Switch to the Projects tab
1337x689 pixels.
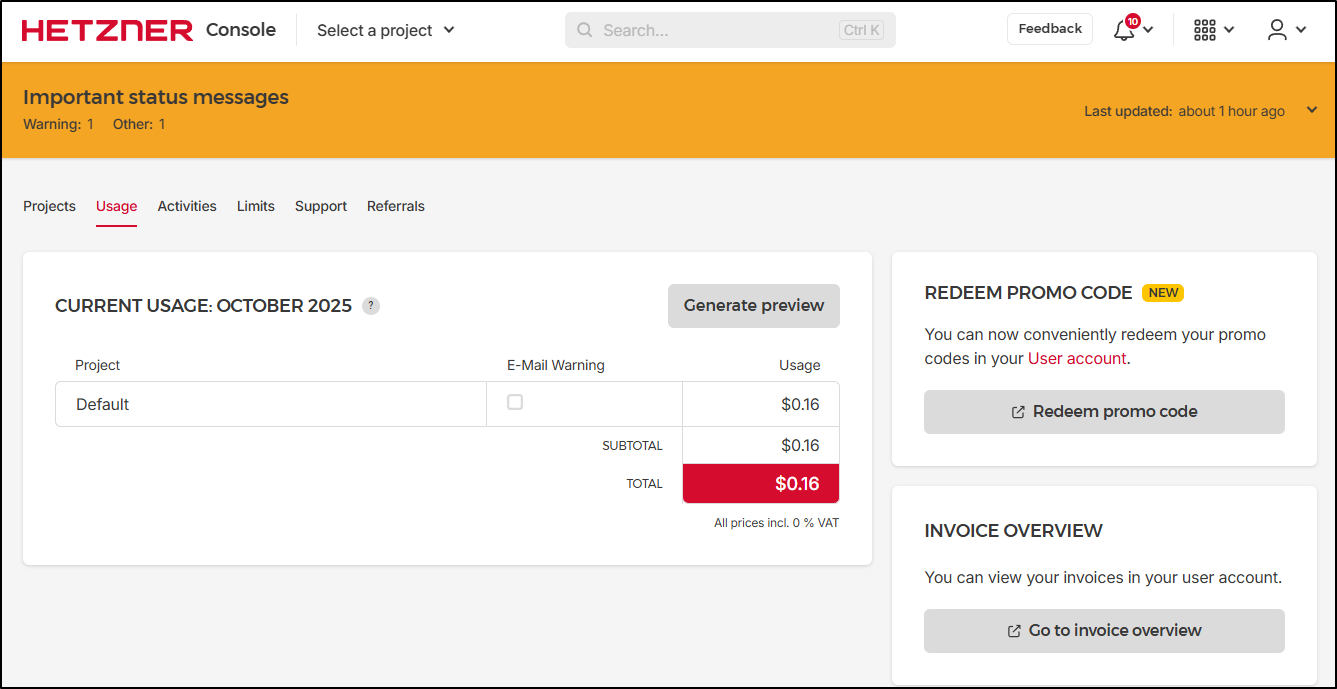pyautogui.click(x=49, y=206)
